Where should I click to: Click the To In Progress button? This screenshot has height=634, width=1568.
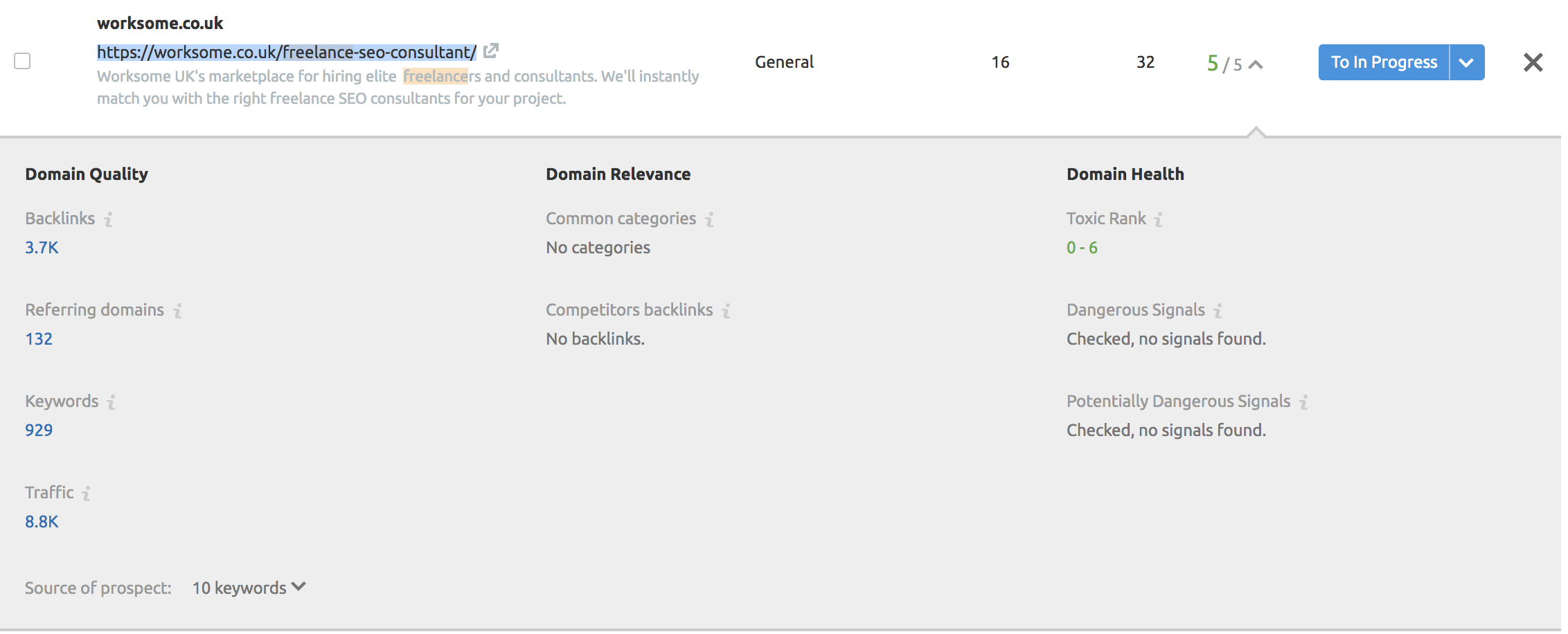pyautogui.click(x=1384, y=62)
